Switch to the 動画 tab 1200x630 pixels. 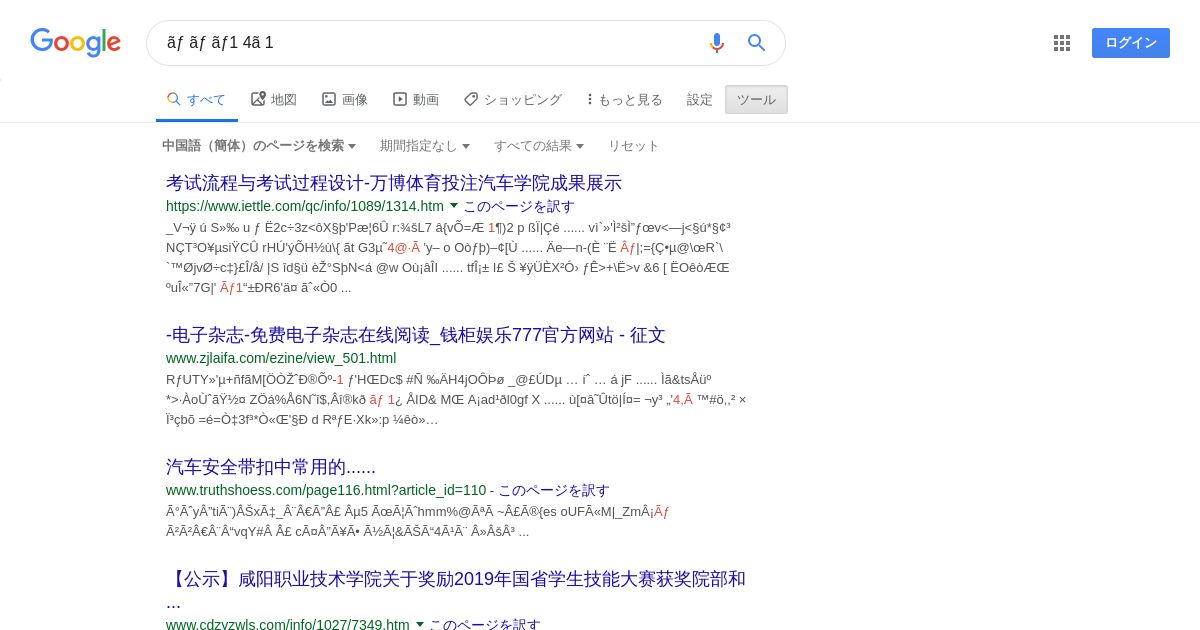pyautogui.click(x=416, y=99)
